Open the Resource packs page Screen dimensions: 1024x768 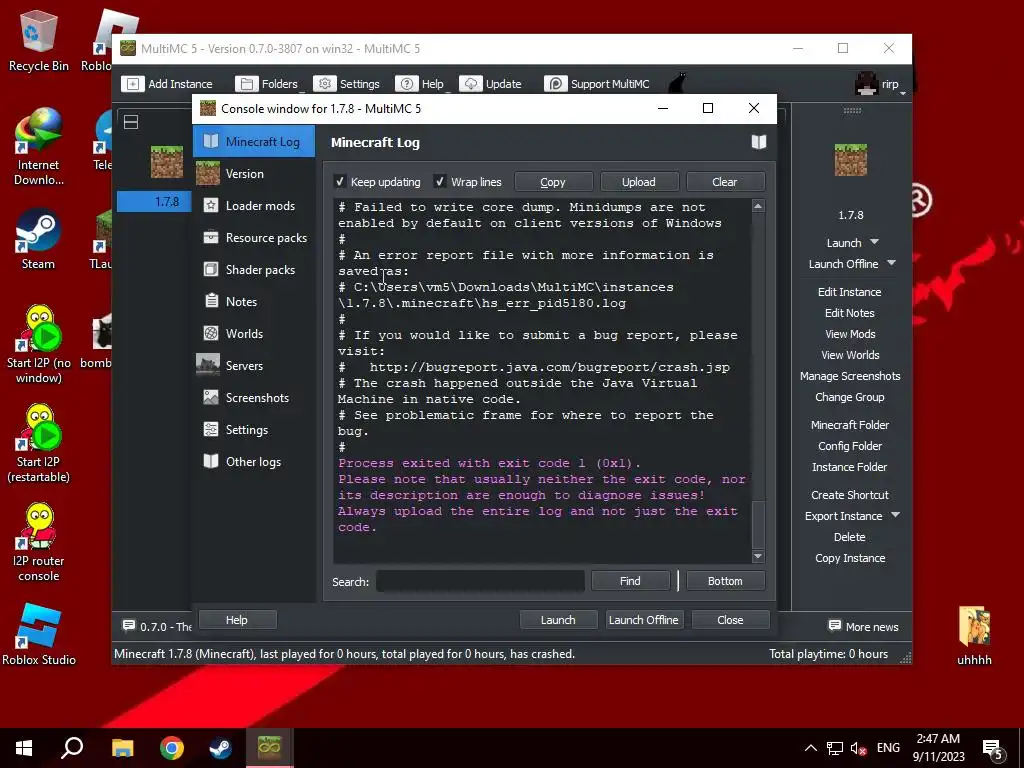pyautogui.click(x=254, y=237)
